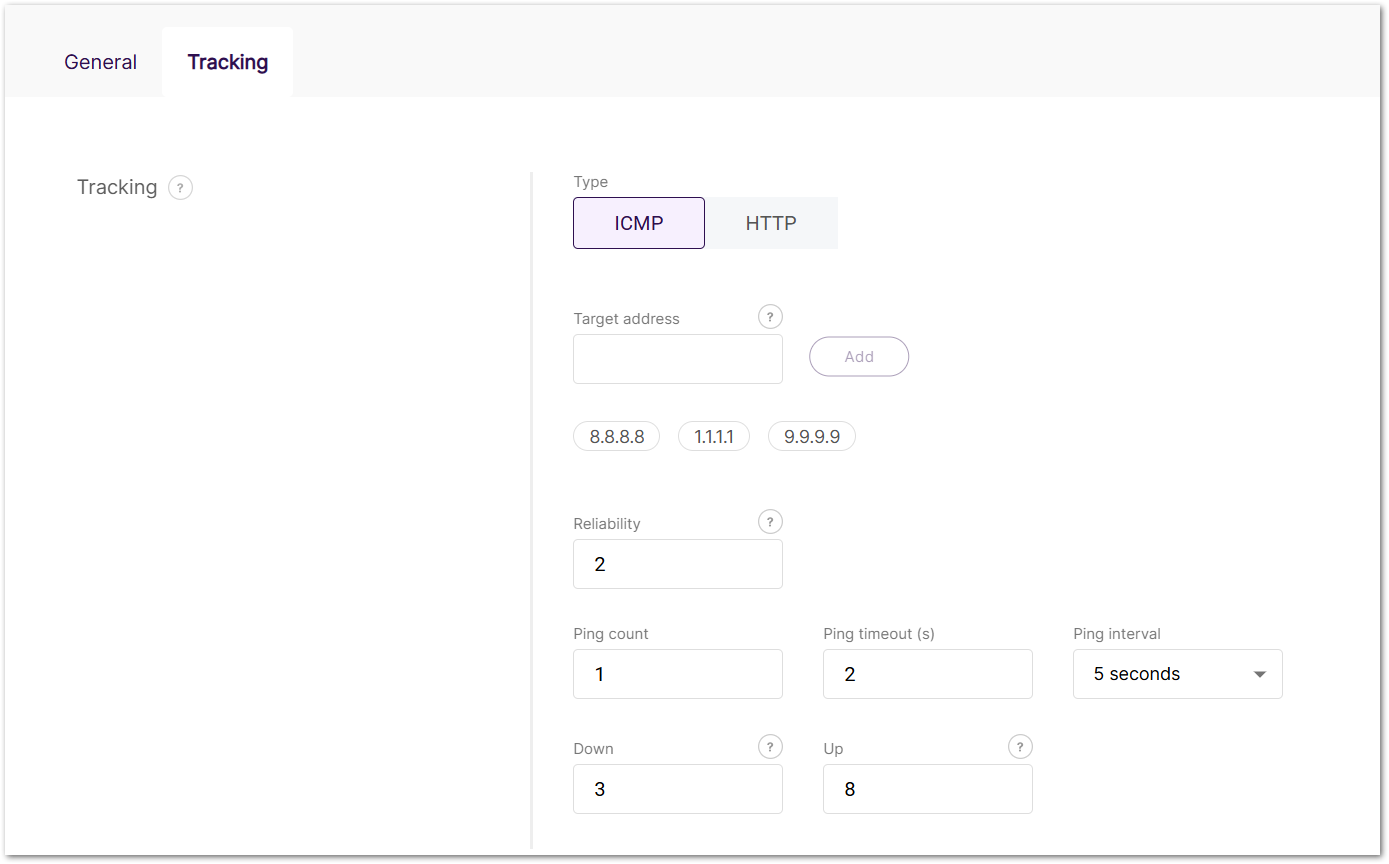Open the Reliability help tooltip icon
This screenshot has width=1389, height=864.
(x=769, y=522)
